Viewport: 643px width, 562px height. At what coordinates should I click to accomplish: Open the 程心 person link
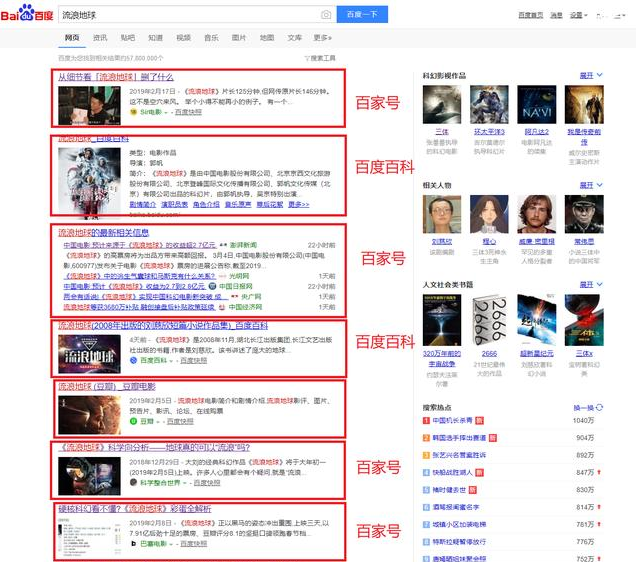point(489,242)
